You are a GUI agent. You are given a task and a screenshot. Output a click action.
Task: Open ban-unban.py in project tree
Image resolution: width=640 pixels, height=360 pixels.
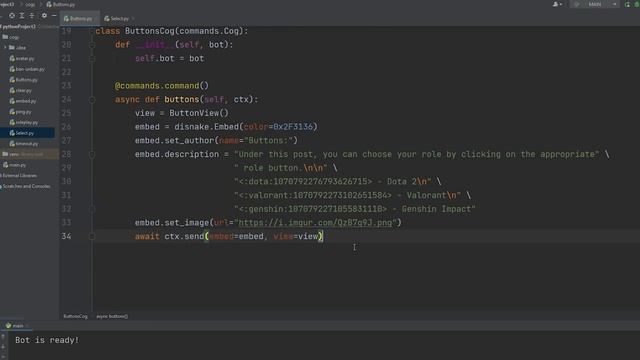[27, 69]
